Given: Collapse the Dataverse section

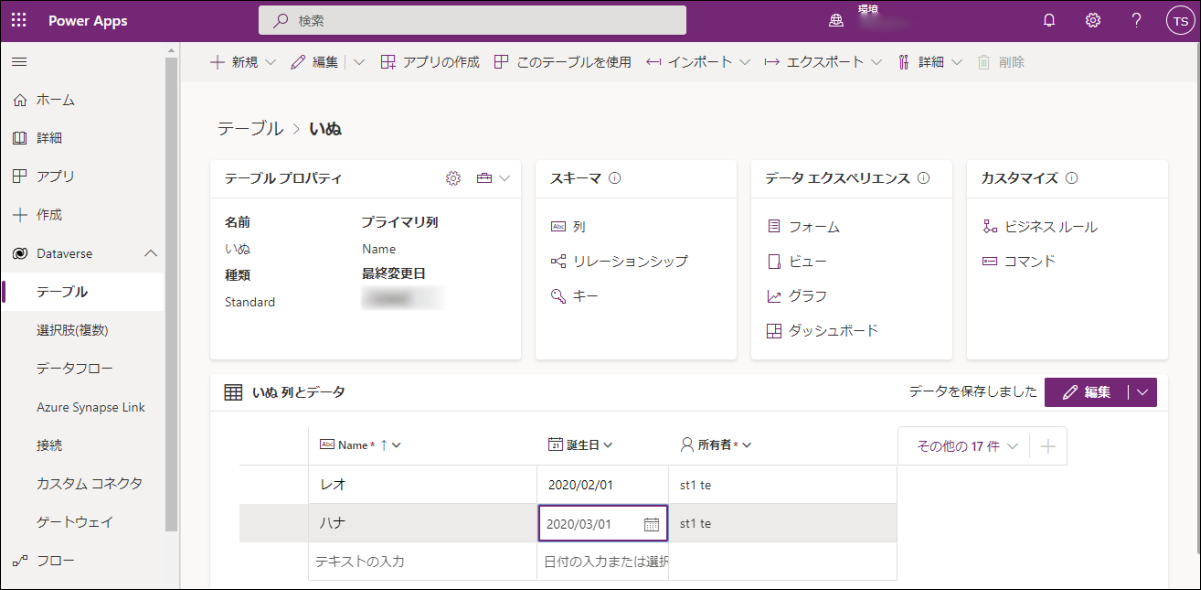Looking at the screenshot, I should coord(151,254).
